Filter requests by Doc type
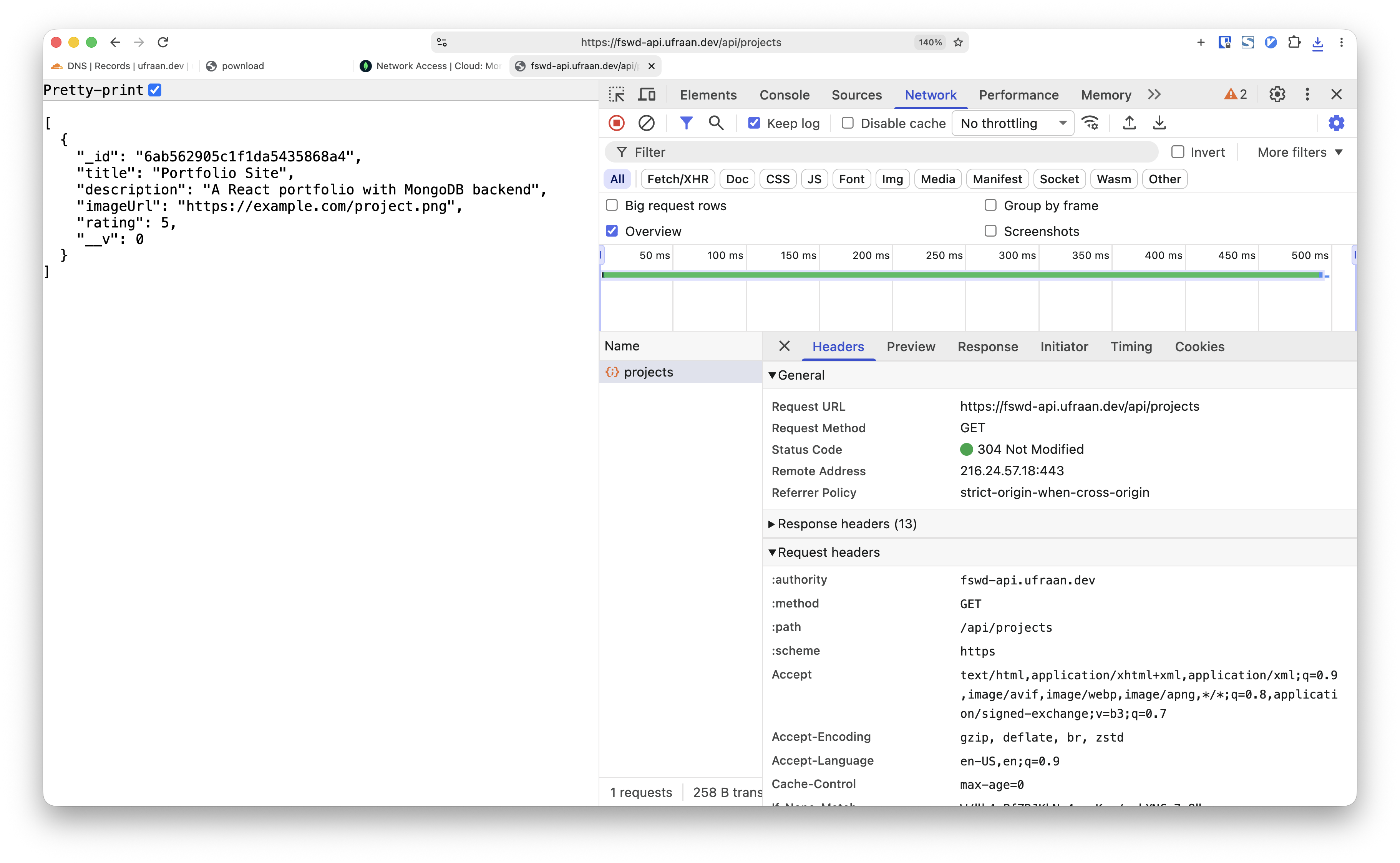This screenshot has height=863, width=1400. tap(737, 179)
